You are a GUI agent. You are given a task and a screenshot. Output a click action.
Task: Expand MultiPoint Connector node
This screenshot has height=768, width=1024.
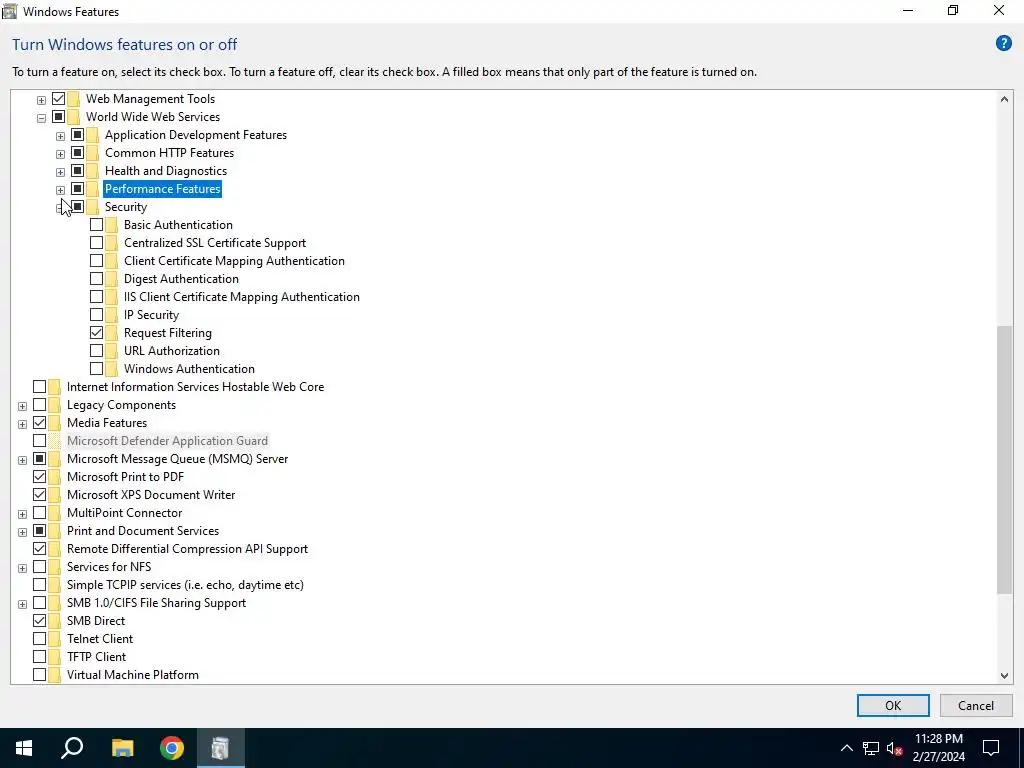22,514
